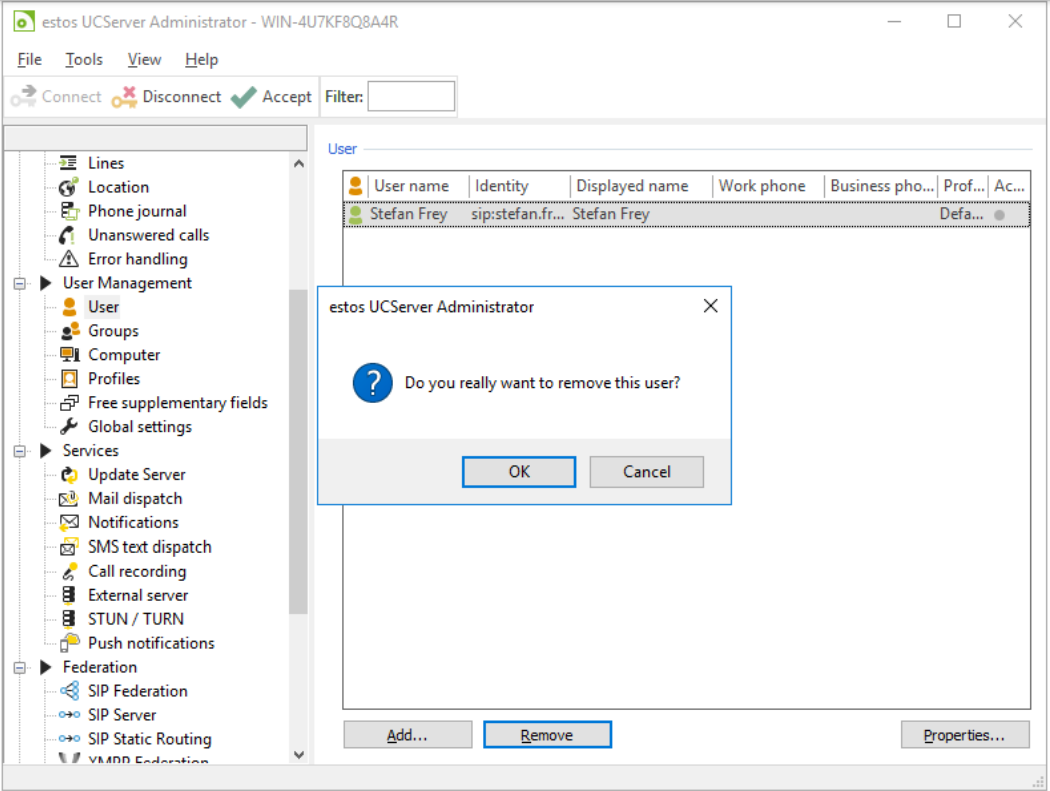Click the Global settings wrench icon
The height and width of the screenshot is (791, 1050).
coord(69,427)
